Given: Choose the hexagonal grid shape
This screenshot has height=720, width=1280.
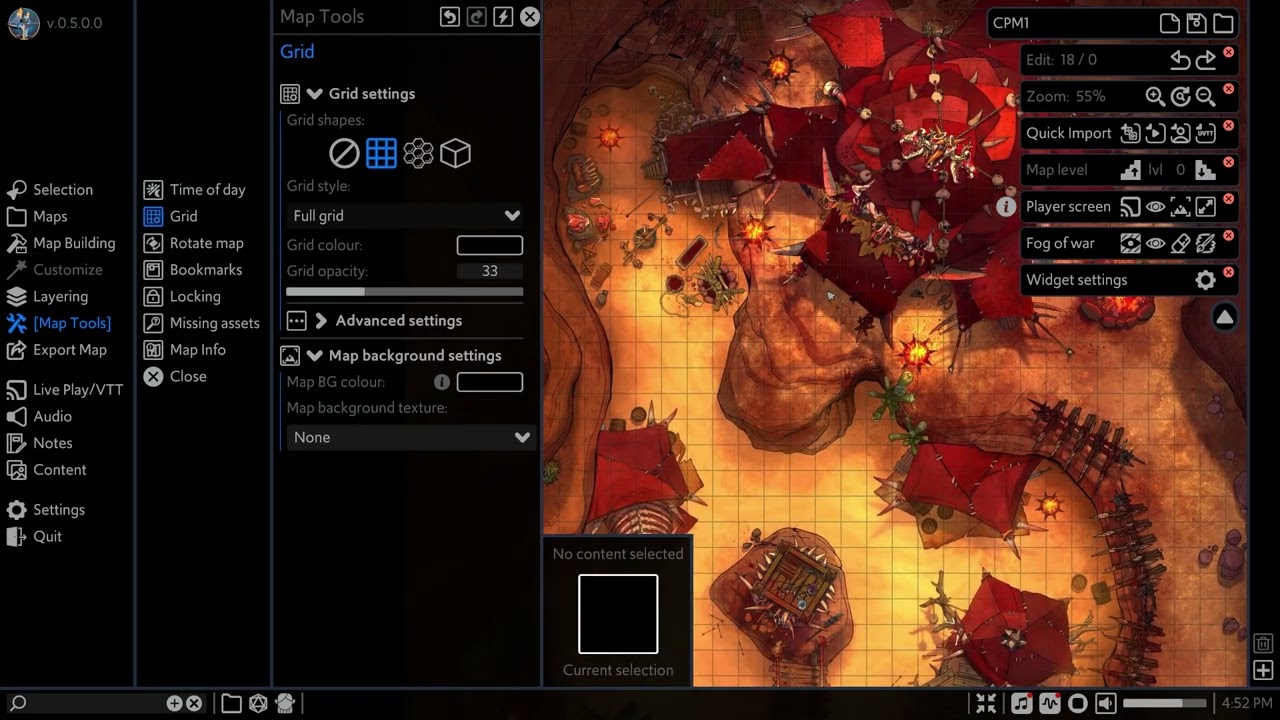Looking at the screenshot, I should point(418,153).
